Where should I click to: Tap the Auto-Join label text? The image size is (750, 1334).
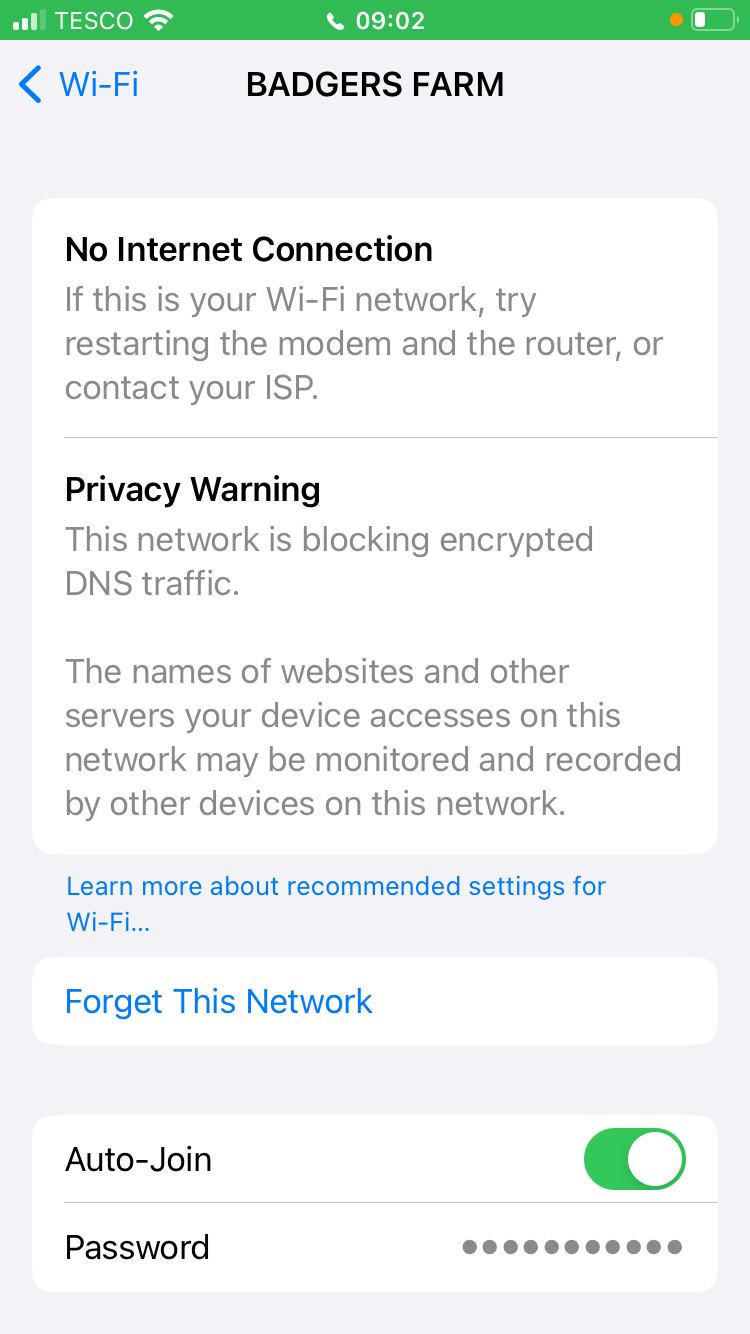click(139, 1160)
